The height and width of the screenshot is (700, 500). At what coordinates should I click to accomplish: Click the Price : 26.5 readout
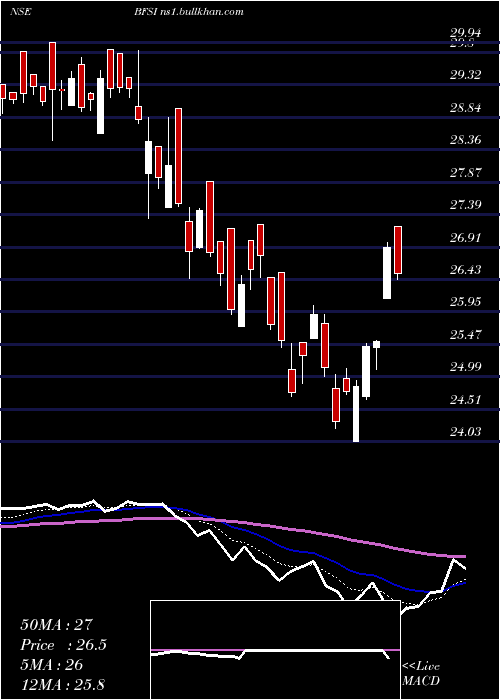63,645
